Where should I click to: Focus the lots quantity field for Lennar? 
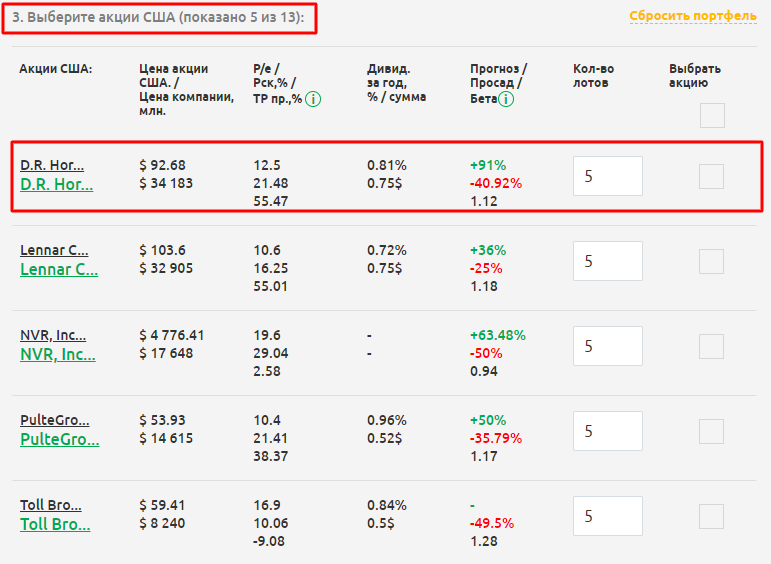[x=607, y=261]
